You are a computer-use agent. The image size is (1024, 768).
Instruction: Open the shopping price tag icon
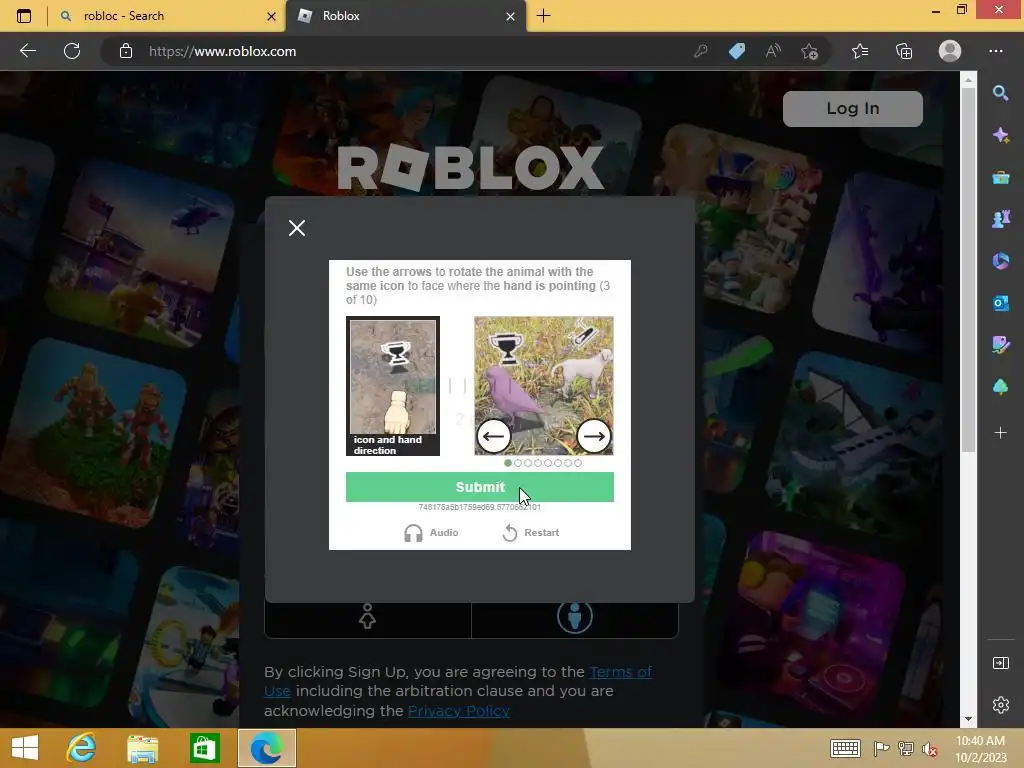[737, 51]
